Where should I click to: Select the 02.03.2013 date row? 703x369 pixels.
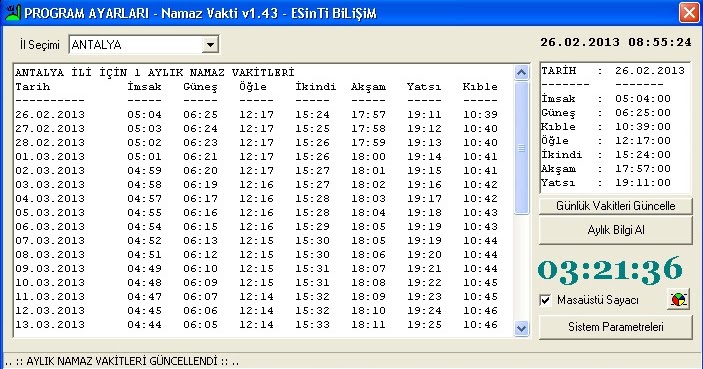coord(256,170)
